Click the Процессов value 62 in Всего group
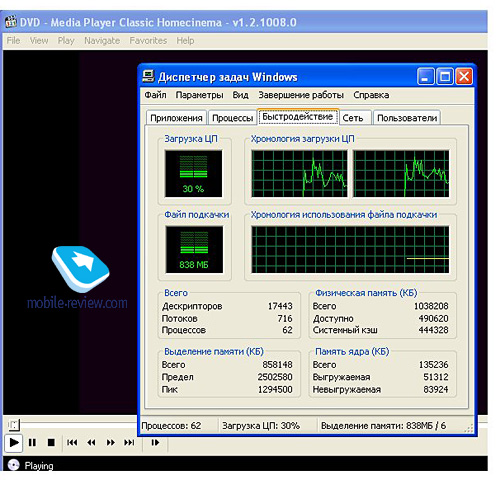The width and height of the screenshot is (500, 480). pyautogui.click(x=287, y=330)
